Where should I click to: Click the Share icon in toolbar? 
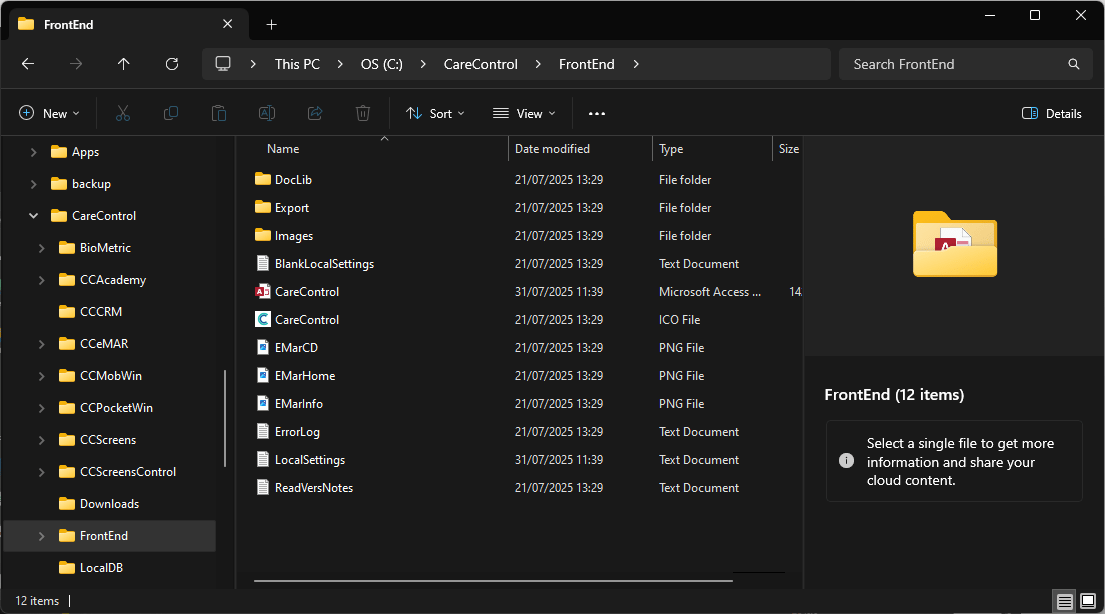point(315,113)
